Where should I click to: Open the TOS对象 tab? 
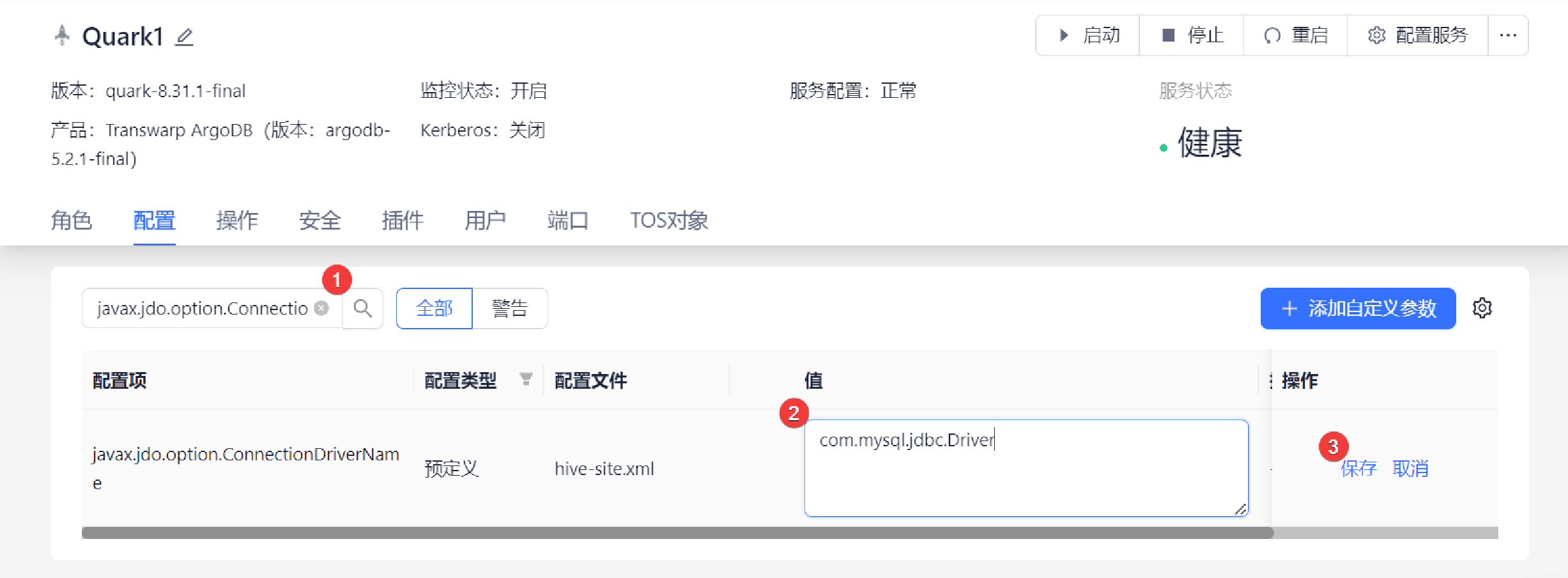669,221
